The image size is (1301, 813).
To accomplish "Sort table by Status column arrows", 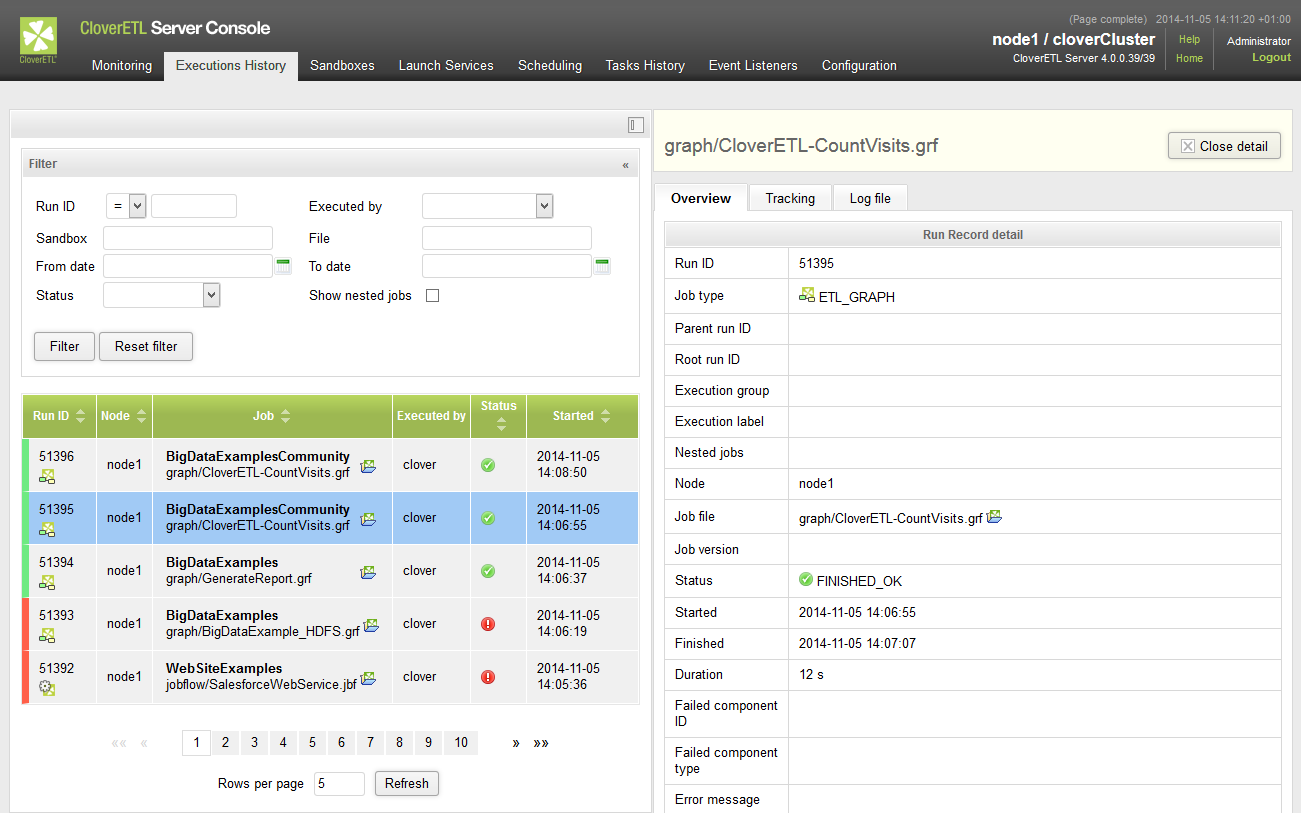I will [x=501, y=424].
